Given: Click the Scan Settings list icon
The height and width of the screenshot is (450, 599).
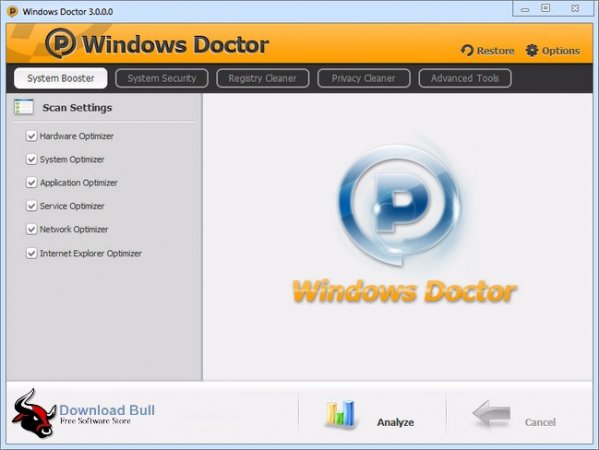Looking at the screenshot, I should [24, 107].
